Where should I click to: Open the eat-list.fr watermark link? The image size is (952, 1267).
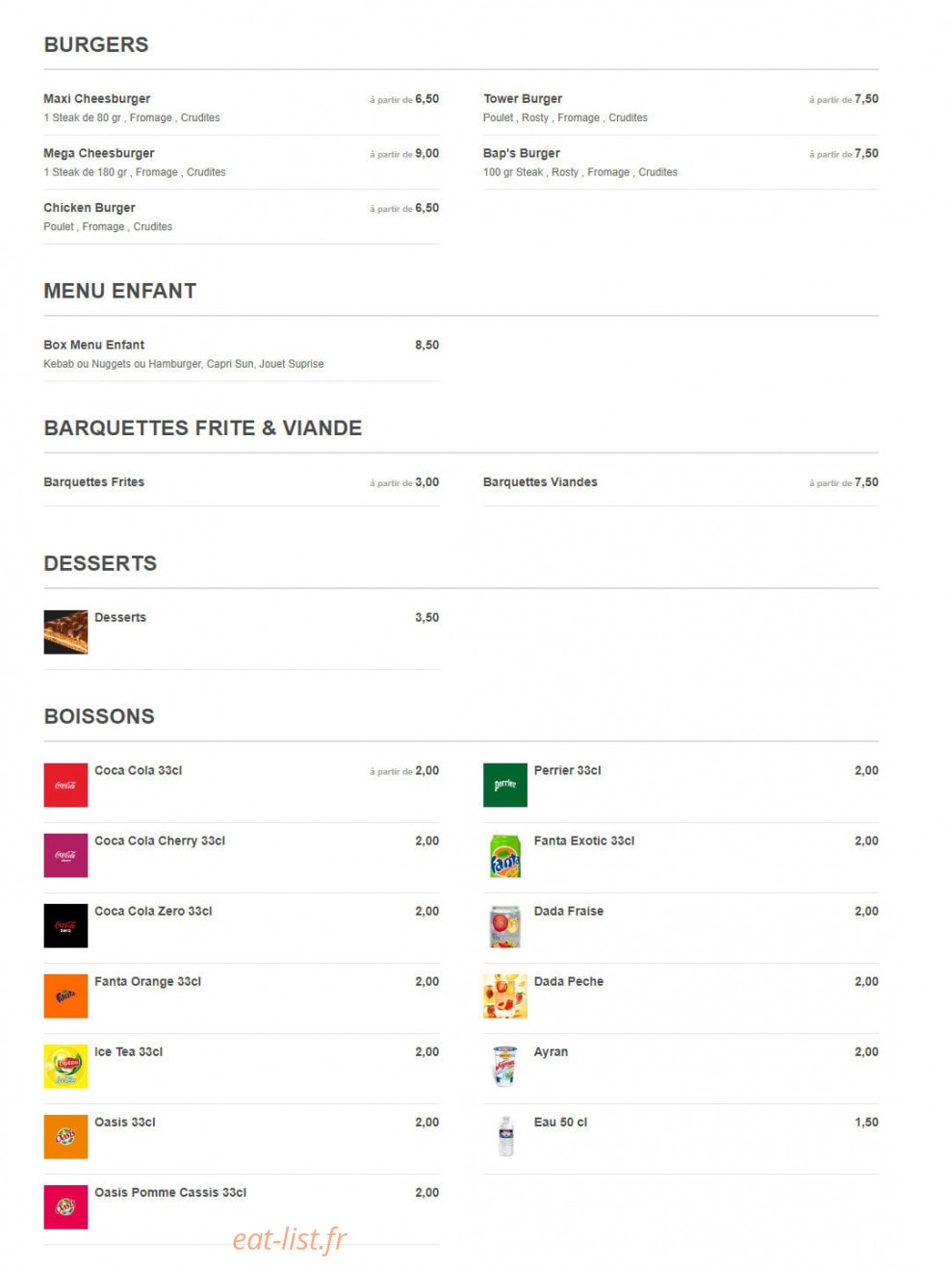tap(290, 1238)
